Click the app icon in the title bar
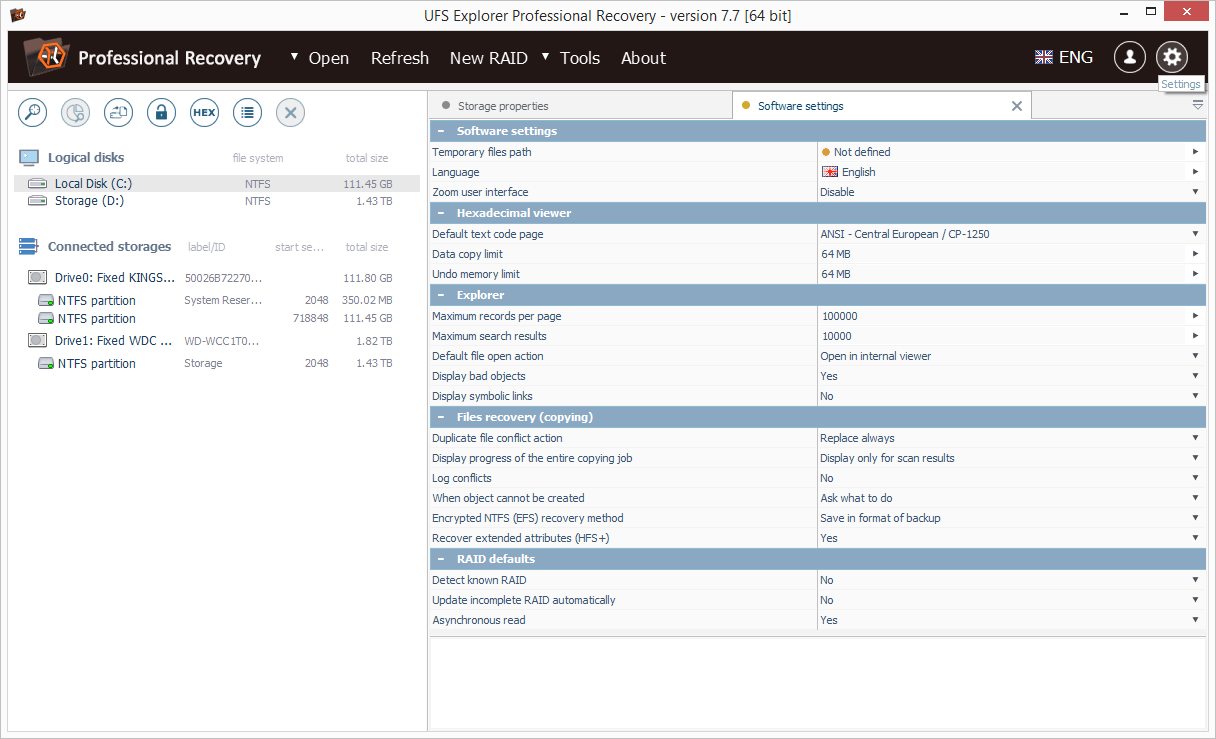This screenshot has height=739, width=1216. [x=17, y=15]
